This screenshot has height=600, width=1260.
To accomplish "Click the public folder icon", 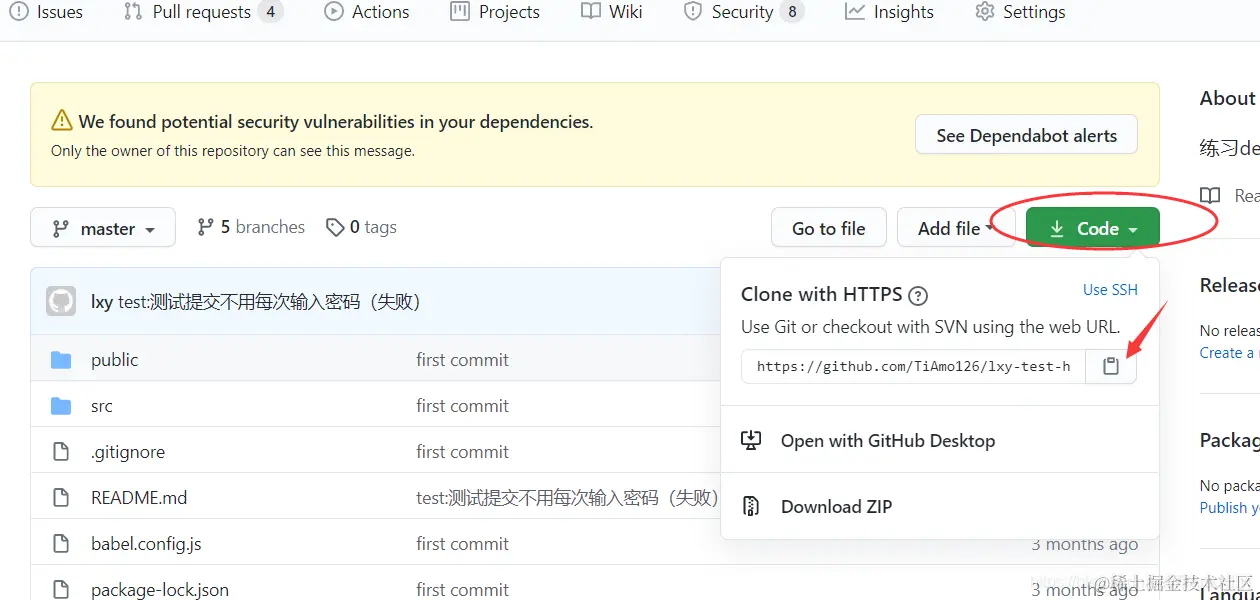I will [x=61, y=360].
